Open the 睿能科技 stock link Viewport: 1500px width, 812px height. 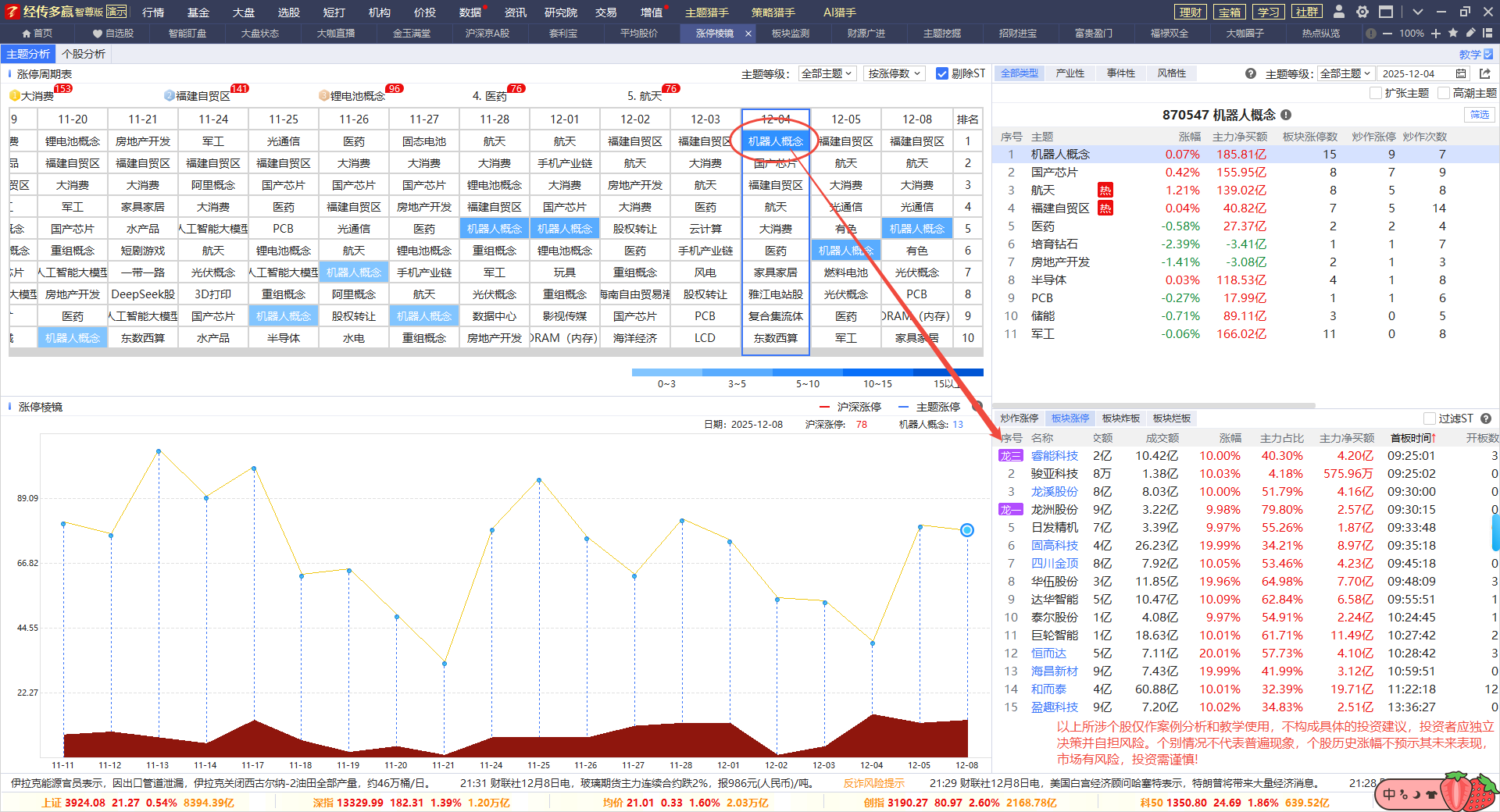[1054, 456]
